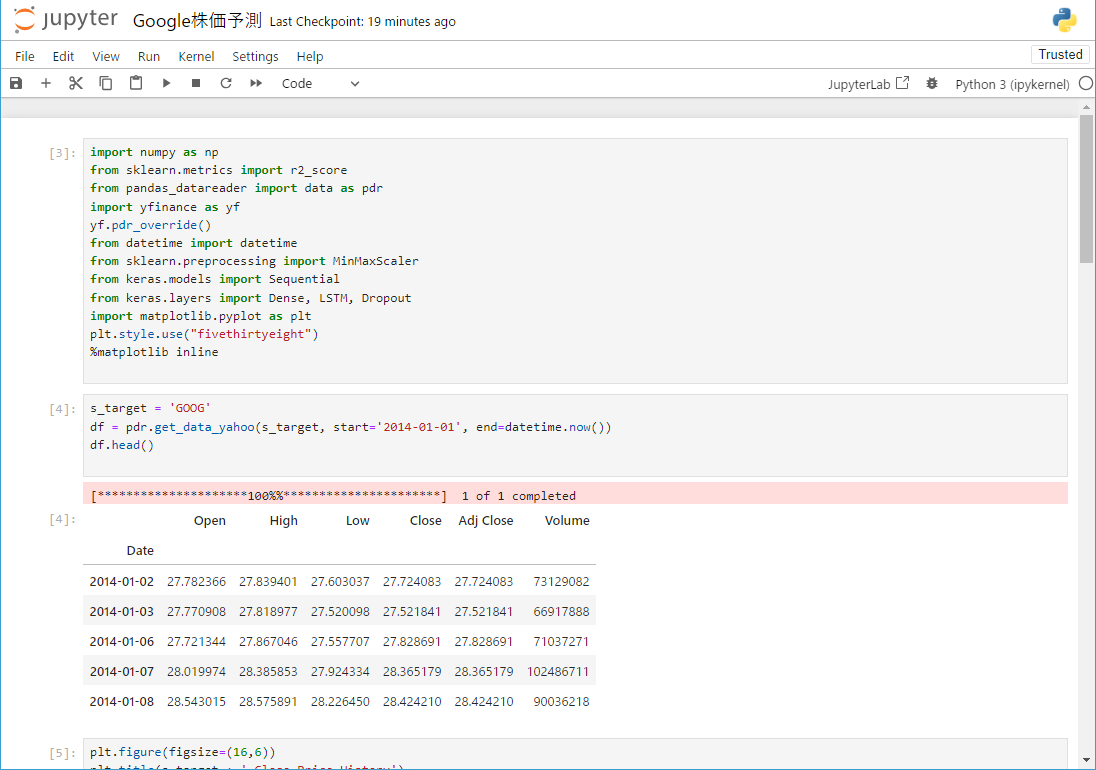
Task: Click the volume value 102486711
Action: click(558, 671)
